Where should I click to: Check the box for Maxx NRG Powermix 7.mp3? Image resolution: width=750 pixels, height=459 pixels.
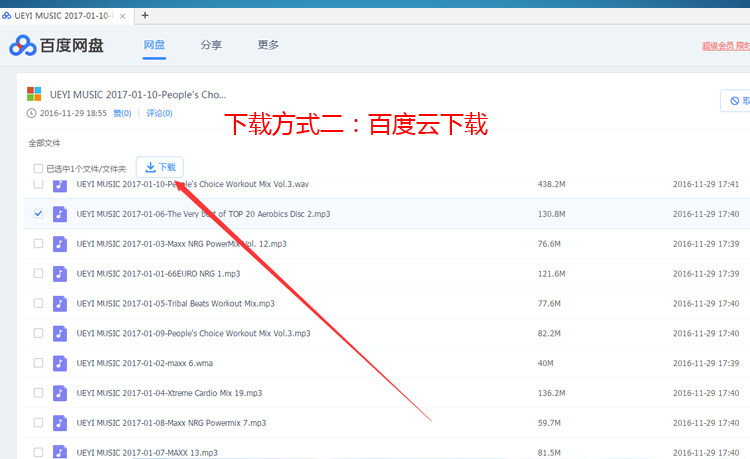(38, 423)
